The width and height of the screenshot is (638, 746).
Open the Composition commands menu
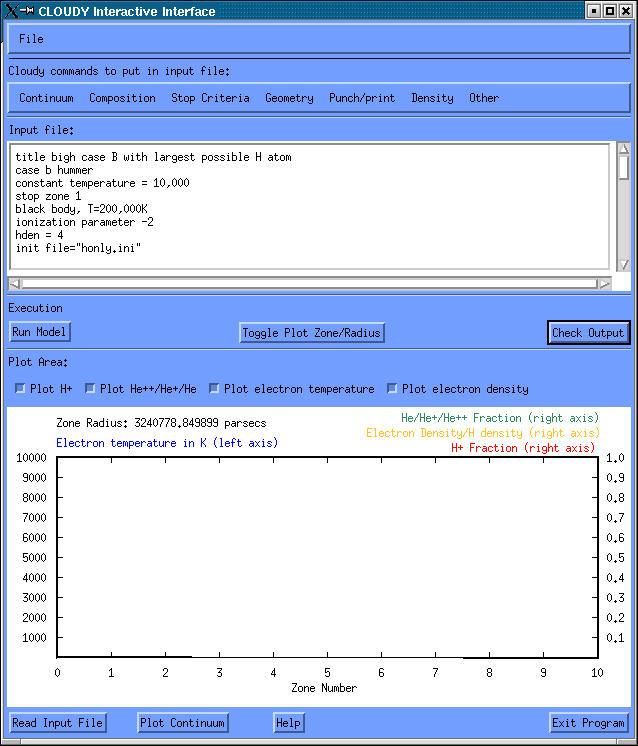[122, 98]
